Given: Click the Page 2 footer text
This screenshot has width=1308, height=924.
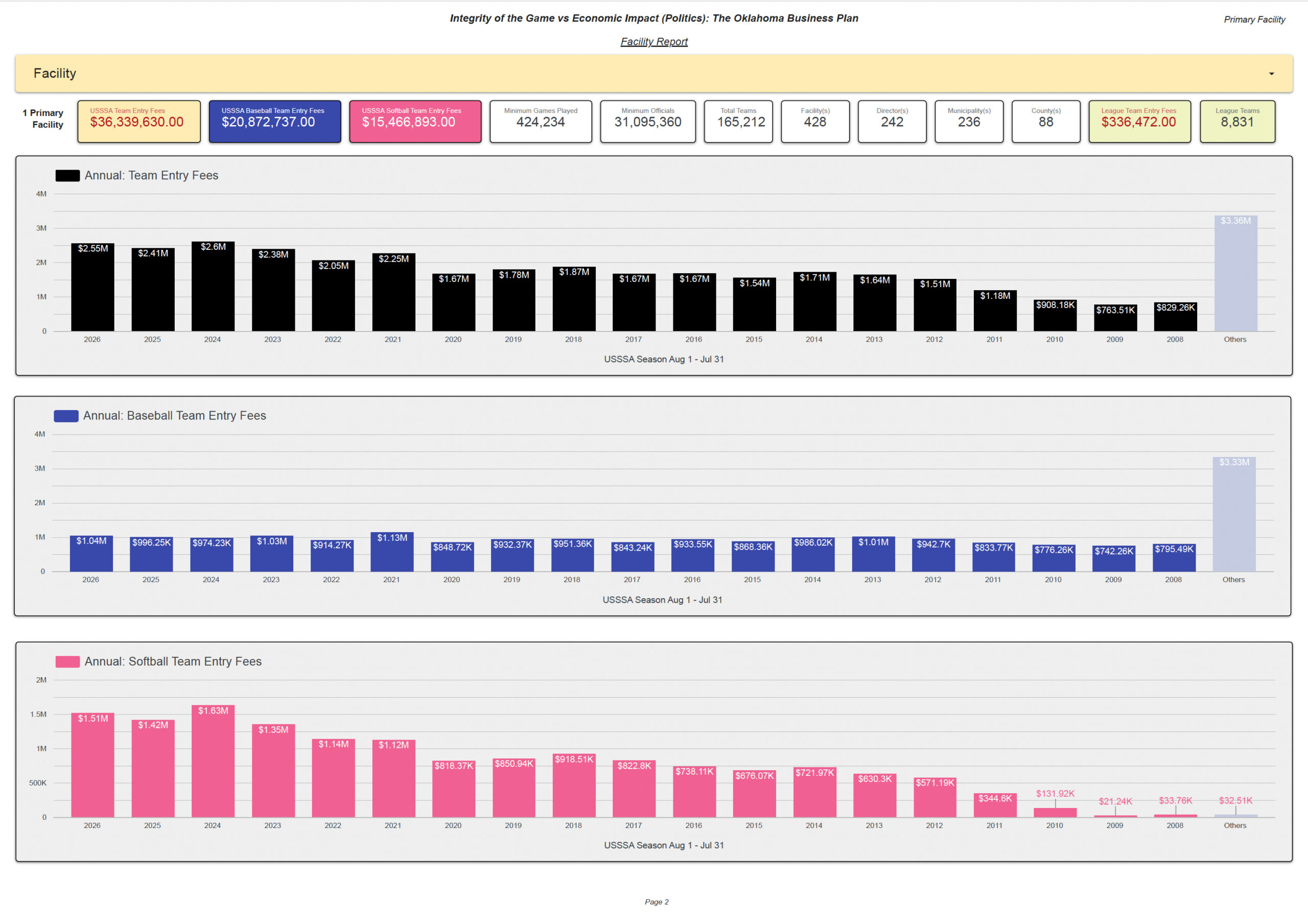Looking at the screenshot, I should coord(656,902).
